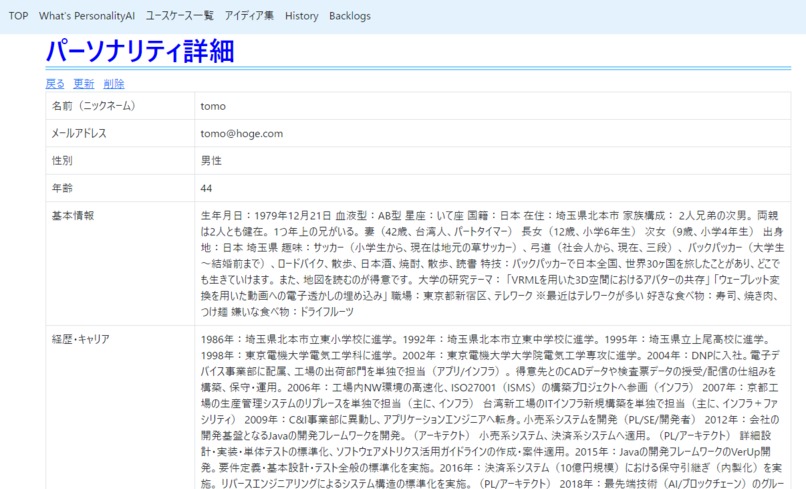The width and height of the screenshot is (806, 489).
Task: Select the 名前（ニックネーム） label cell
Action: [120, 106]
